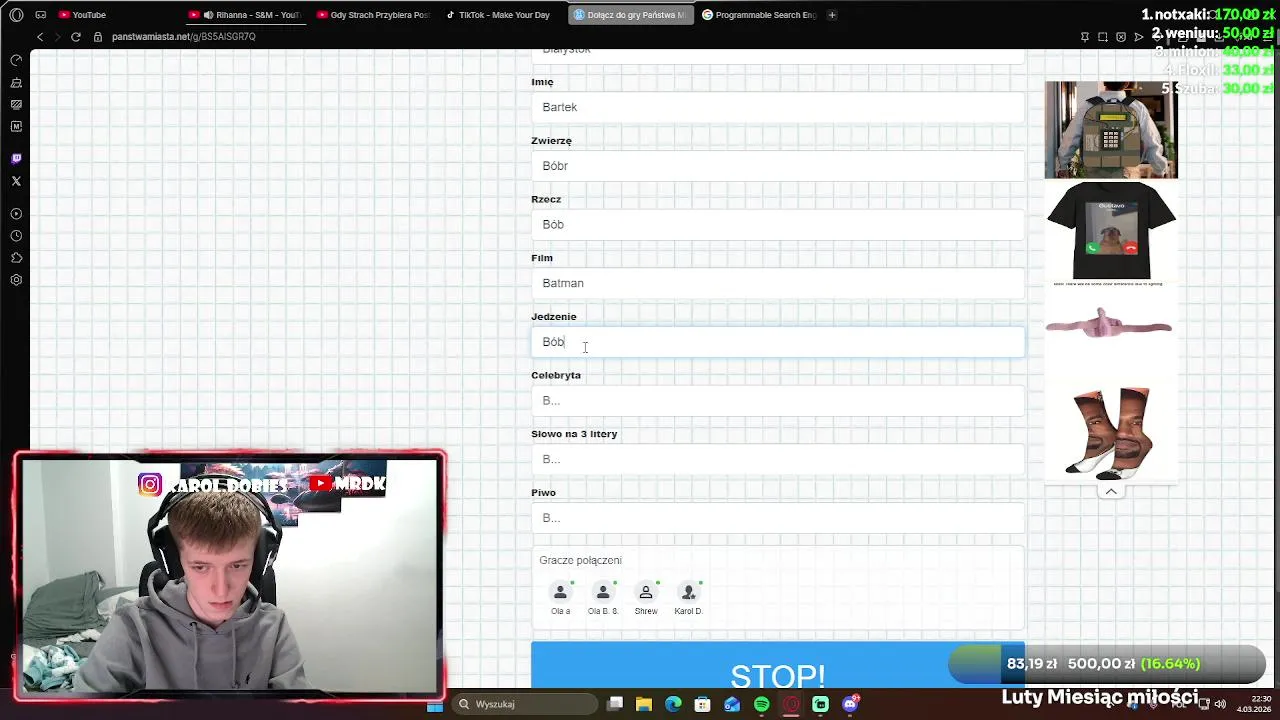
Task: Click the Instagram Karol Dobies overlay
Action: tap(213, 485)
